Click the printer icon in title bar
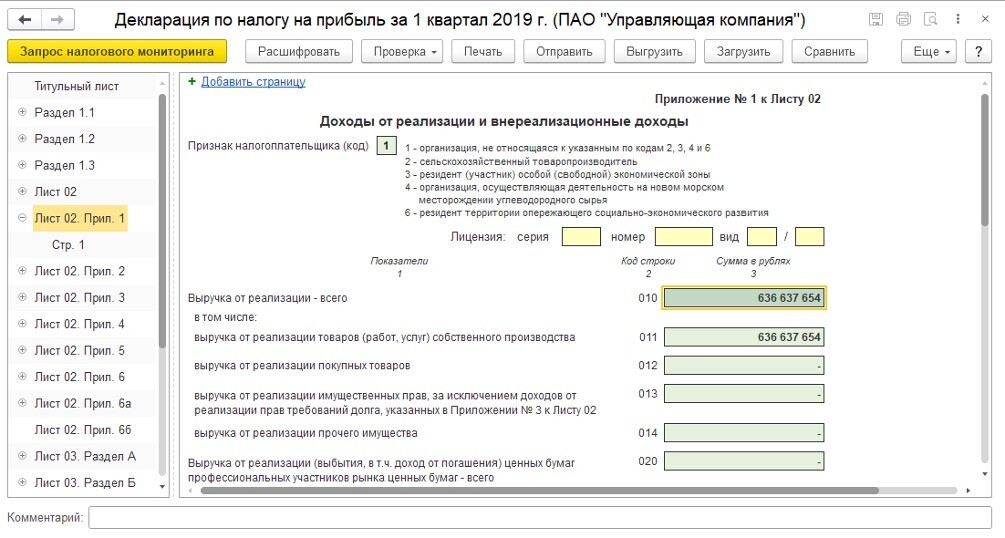 pos(904,20)
